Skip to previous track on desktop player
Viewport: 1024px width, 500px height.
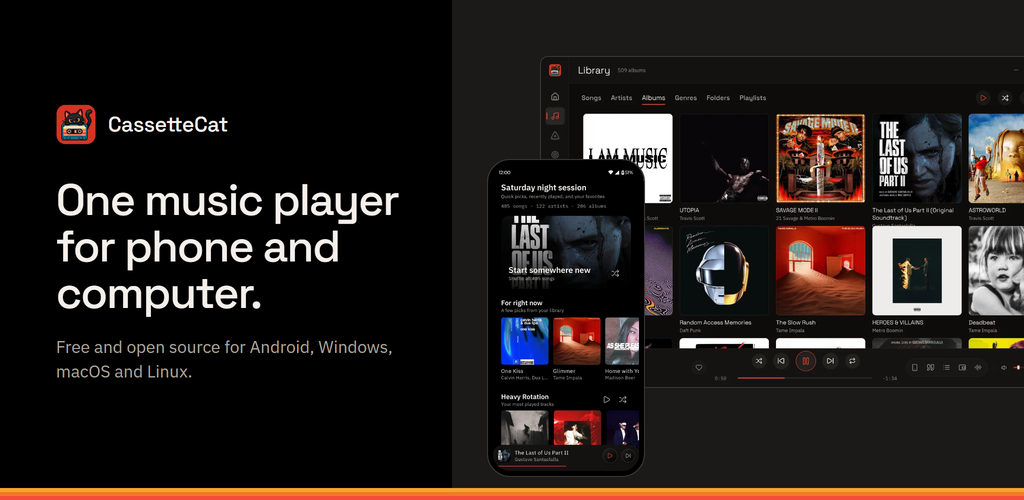pyautogui.click(x=781, y=360)
